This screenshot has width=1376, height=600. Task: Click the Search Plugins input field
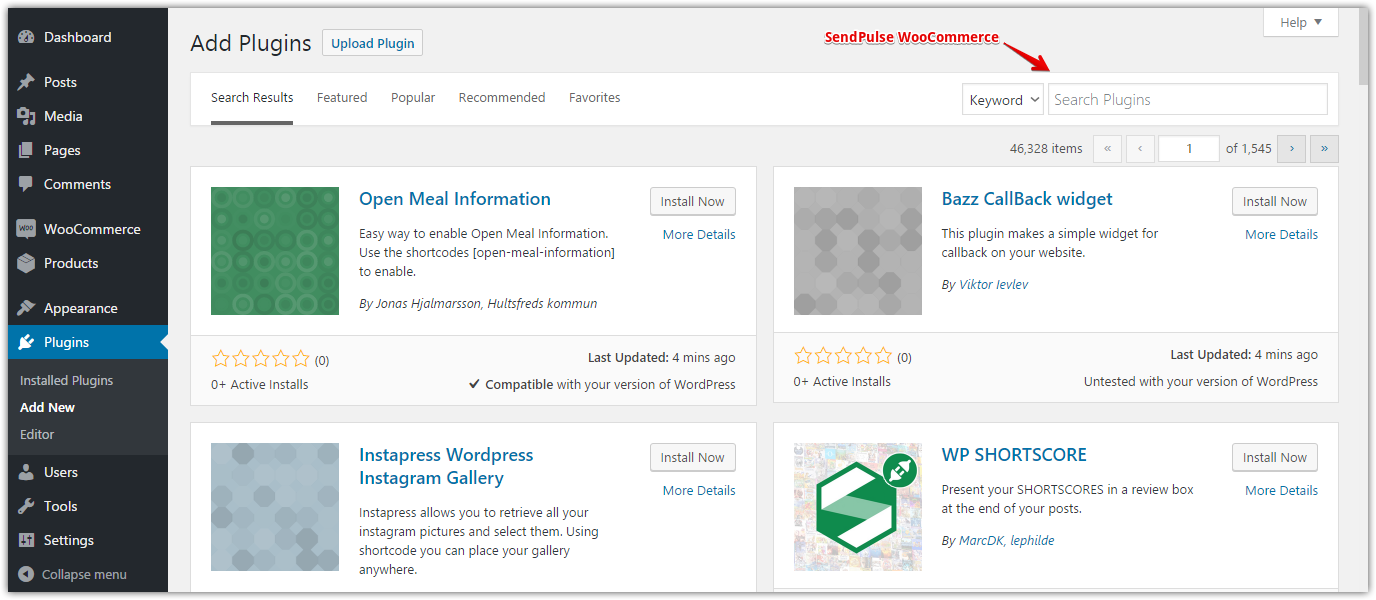(x=1187, y=100)
